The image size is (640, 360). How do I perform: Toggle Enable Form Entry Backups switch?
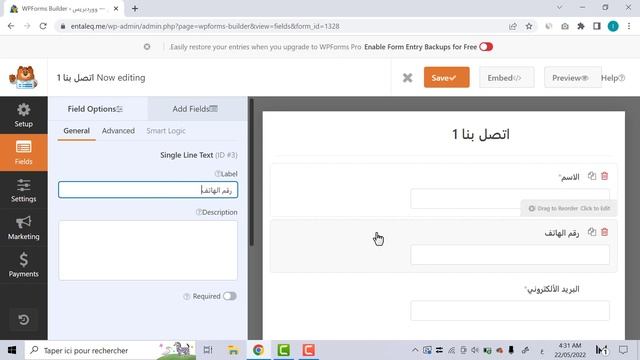pos(486,47)
